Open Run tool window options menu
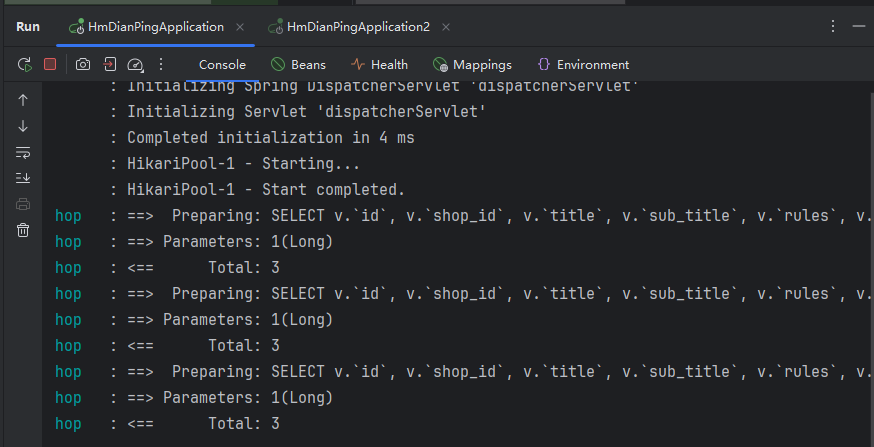 pyautogui.click(x=833, y=26)
